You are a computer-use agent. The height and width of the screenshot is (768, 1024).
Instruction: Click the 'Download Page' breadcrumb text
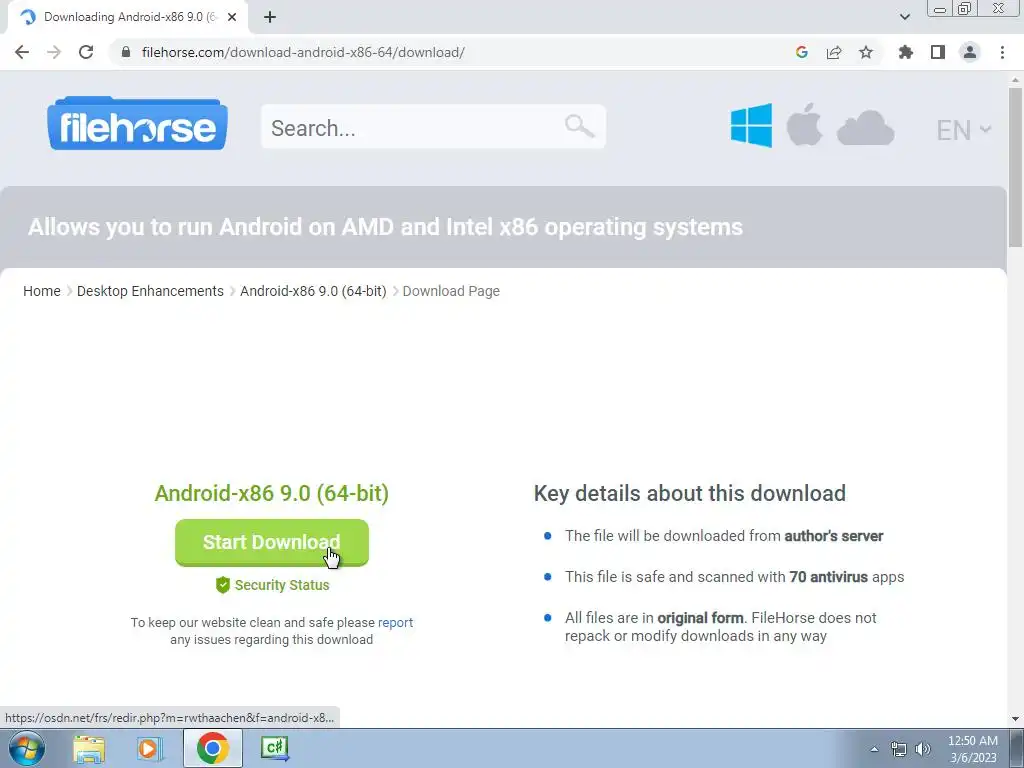coord(451,291)
